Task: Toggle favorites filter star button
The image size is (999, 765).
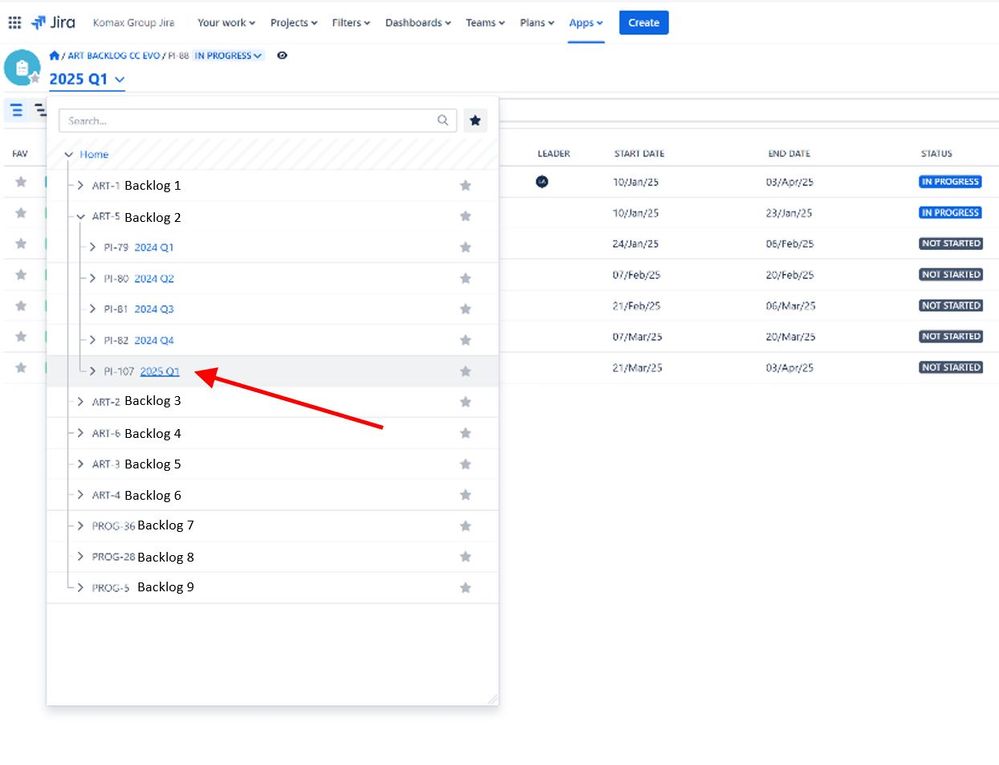Action: point(475,120)
